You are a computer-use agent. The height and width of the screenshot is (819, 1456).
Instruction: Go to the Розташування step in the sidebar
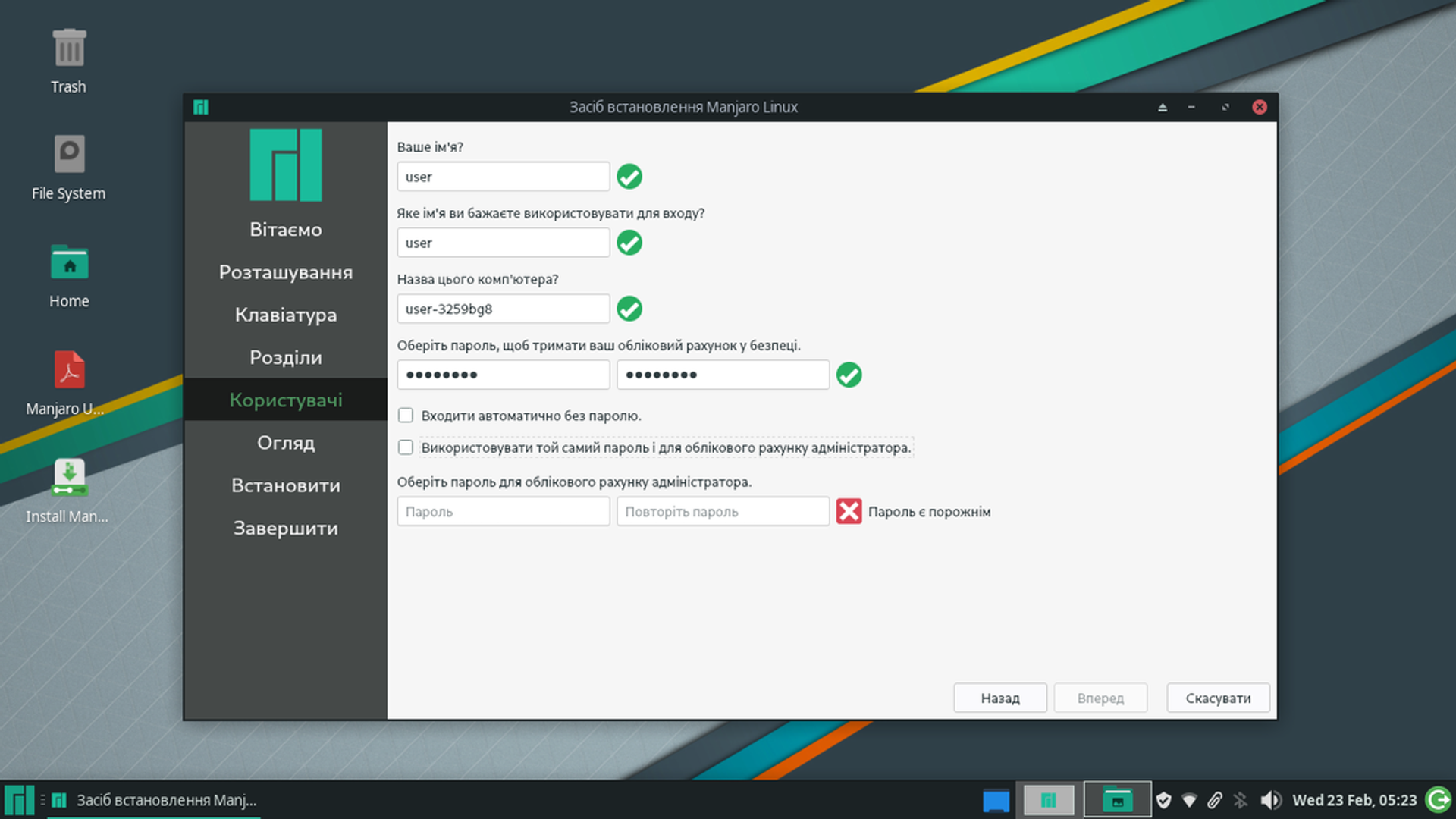[286, 272]
